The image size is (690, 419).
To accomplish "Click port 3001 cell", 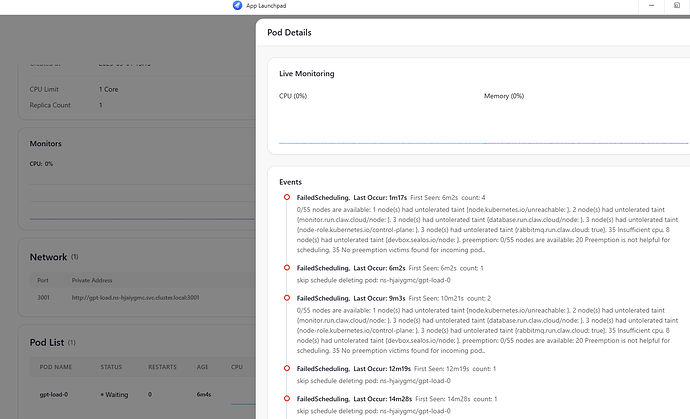I will 43,298.
